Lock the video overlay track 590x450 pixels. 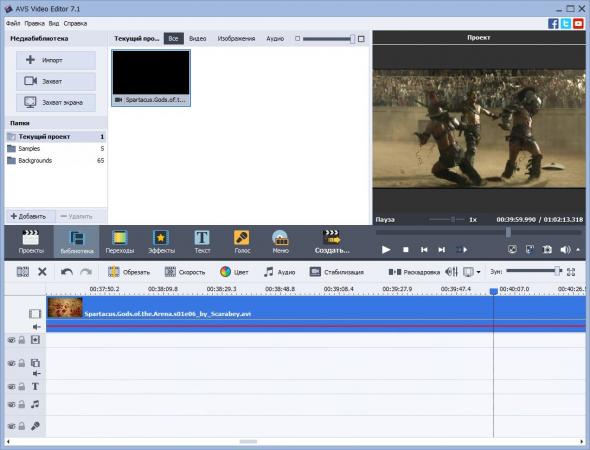(x=22, y=363)
